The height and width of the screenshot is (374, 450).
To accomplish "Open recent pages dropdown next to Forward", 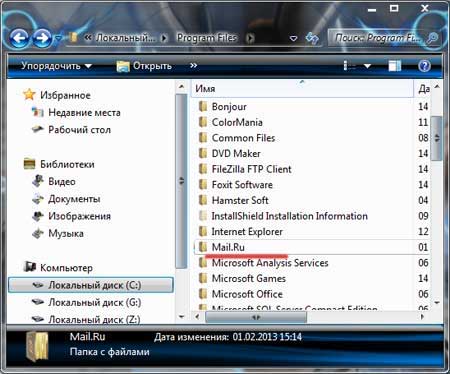I will click(58, 38).
